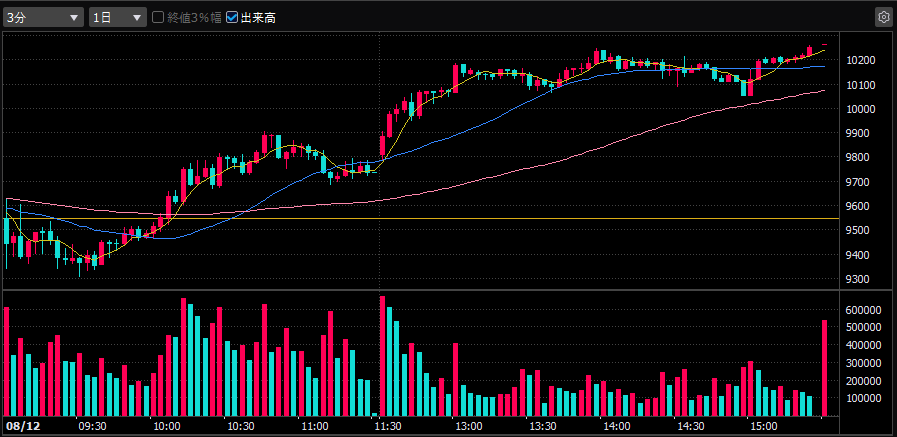Click the 14:30 time axis label
This screenshot has height=437, width=897.
point(691,427)
